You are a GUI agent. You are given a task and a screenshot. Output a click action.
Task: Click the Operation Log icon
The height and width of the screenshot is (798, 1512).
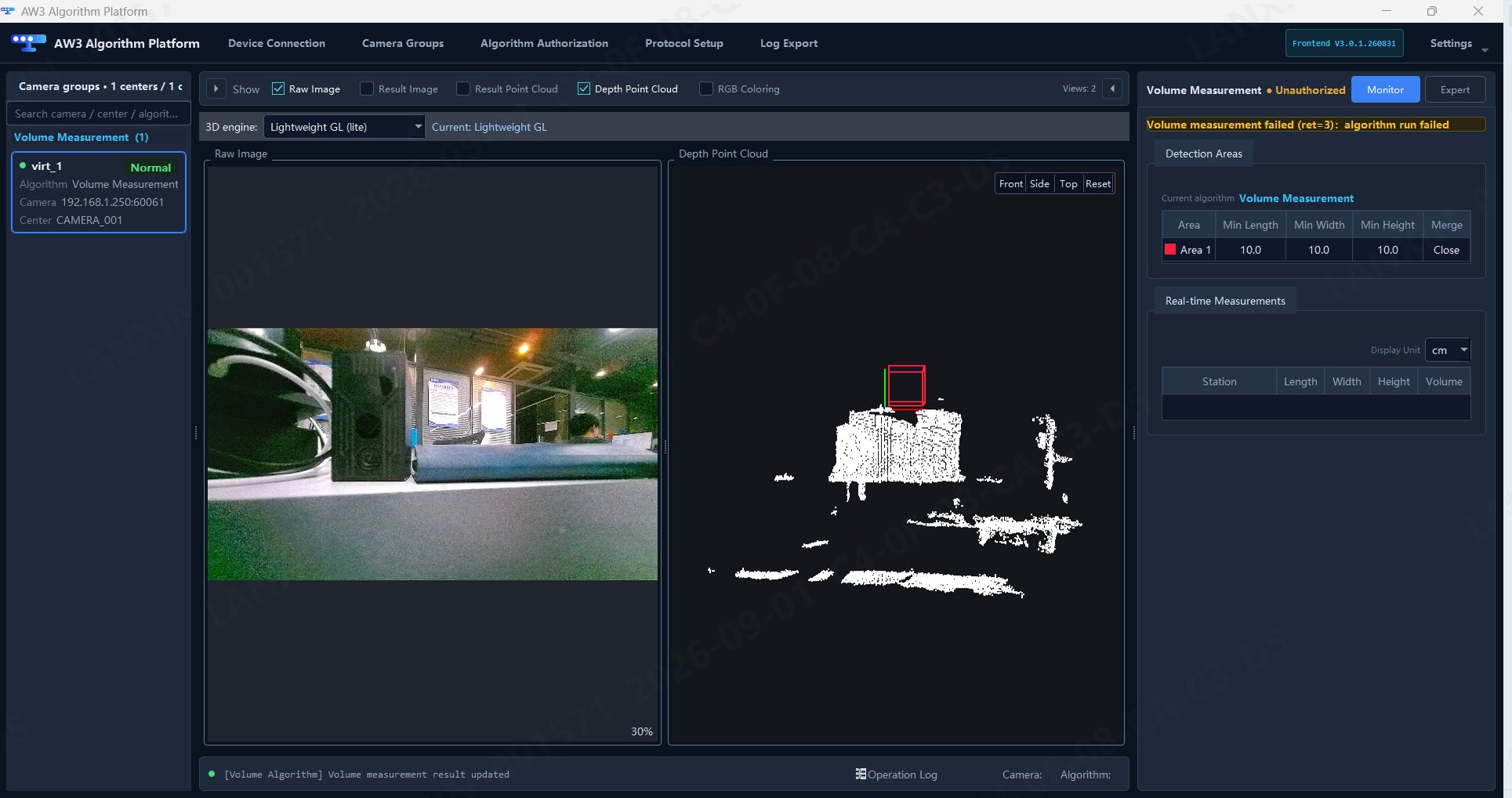pyautogui.click(x=861, y=774)
